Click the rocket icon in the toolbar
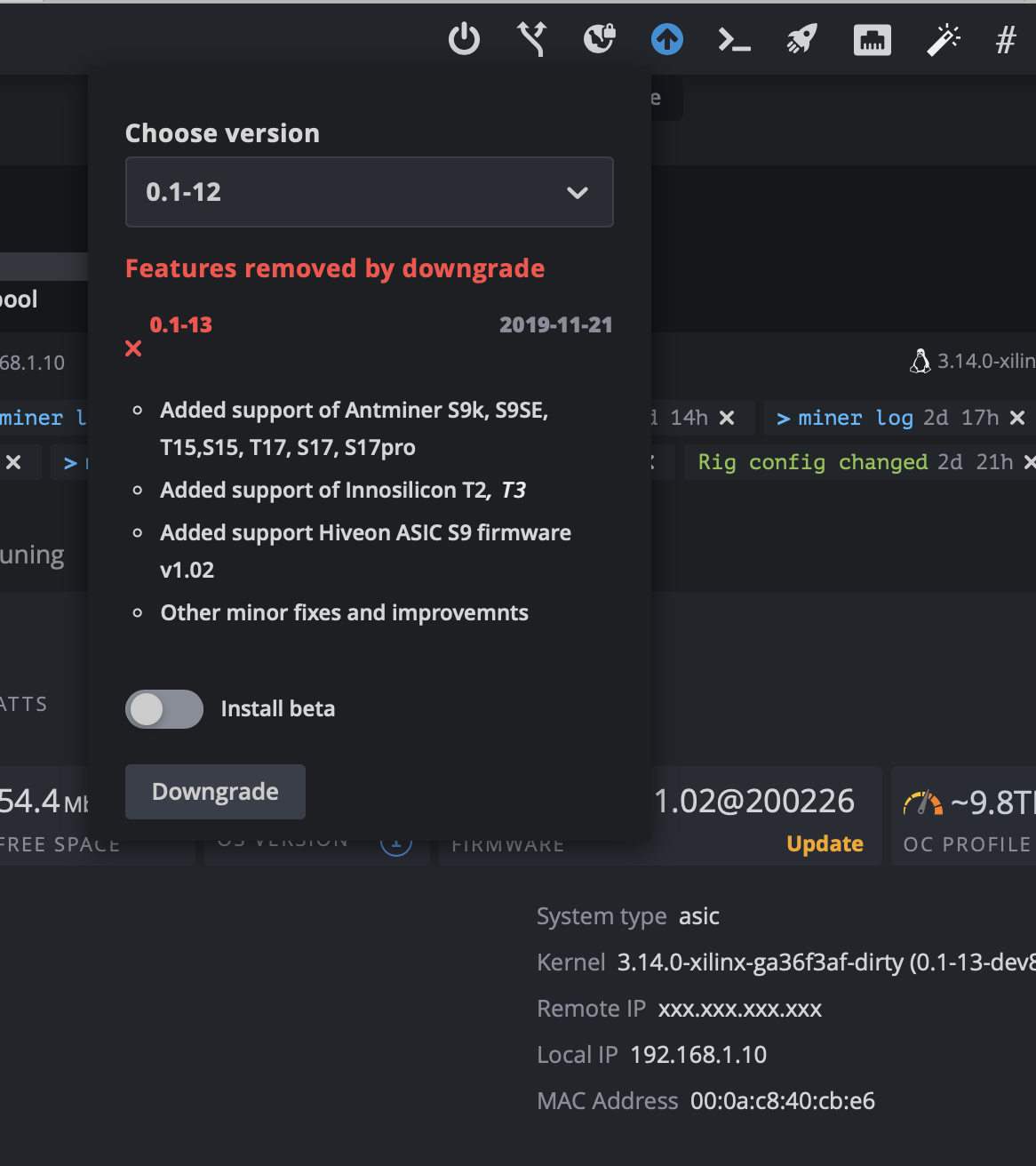The height and width of the screenshot is (1166, 1036). tap(801, 39)
